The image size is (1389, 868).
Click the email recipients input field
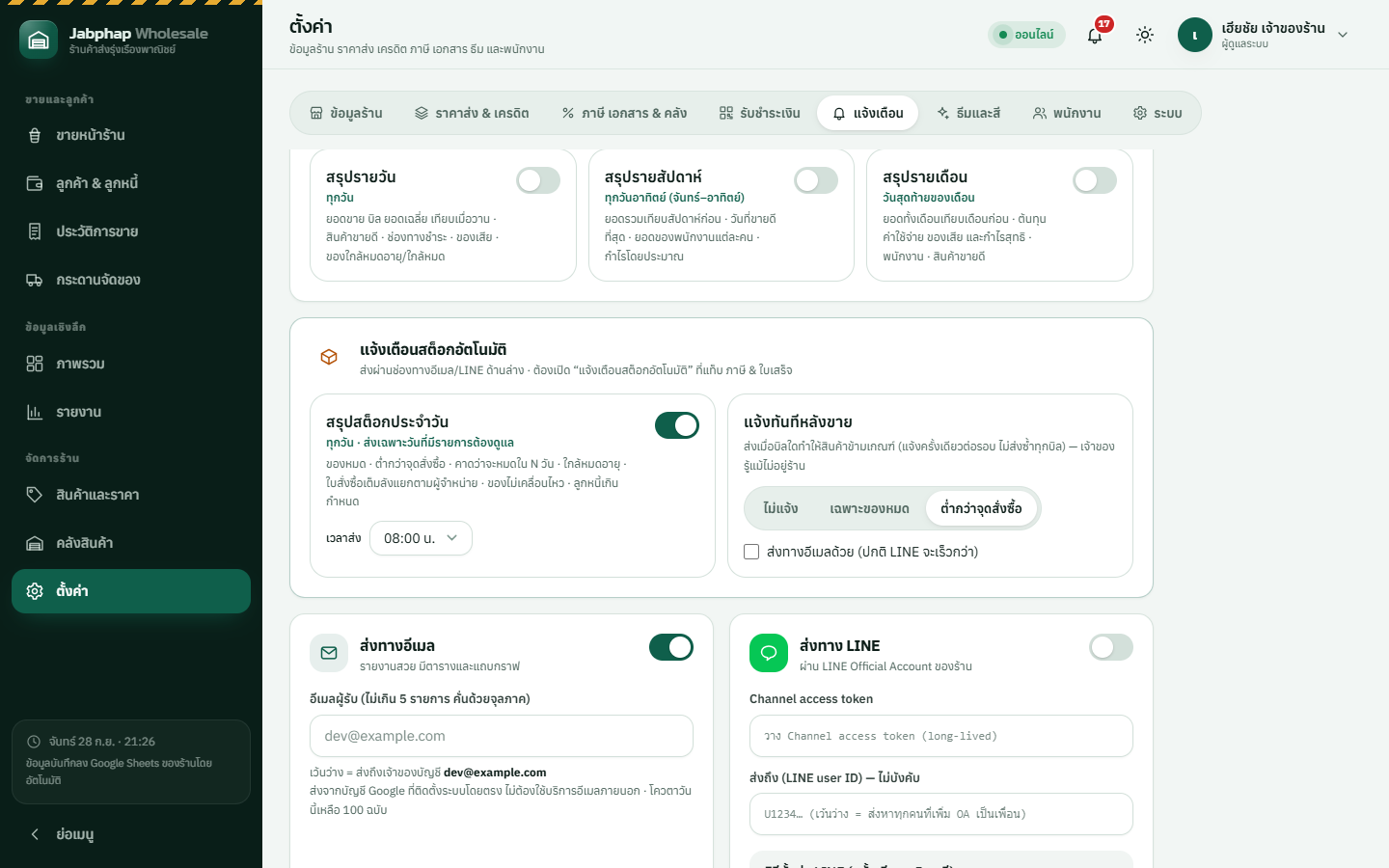[x=502, y=736]
